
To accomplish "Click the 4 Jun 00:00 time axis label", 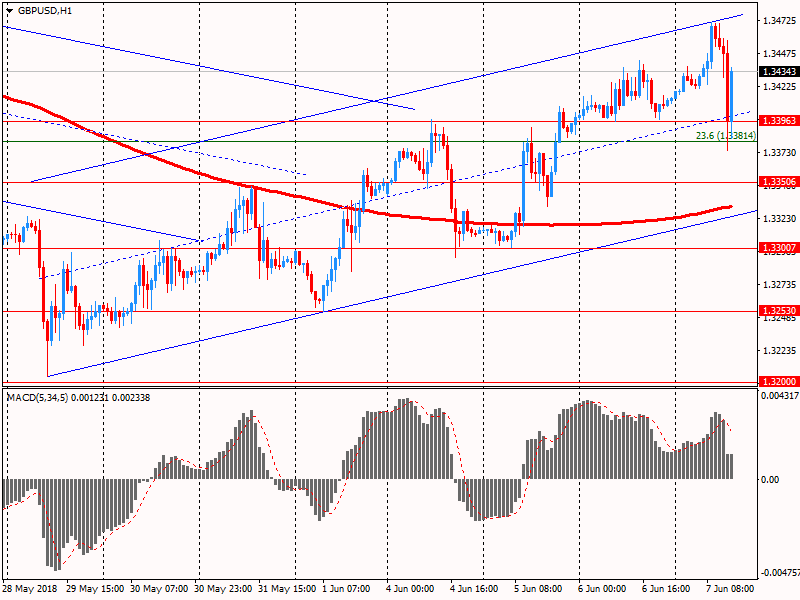I will point(410,589).
